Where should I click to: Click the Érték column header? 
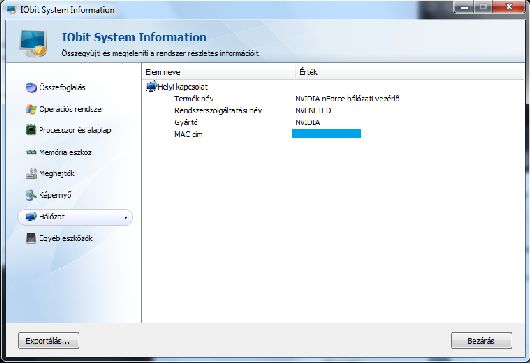pyautogui.click(x=410, y=72)
